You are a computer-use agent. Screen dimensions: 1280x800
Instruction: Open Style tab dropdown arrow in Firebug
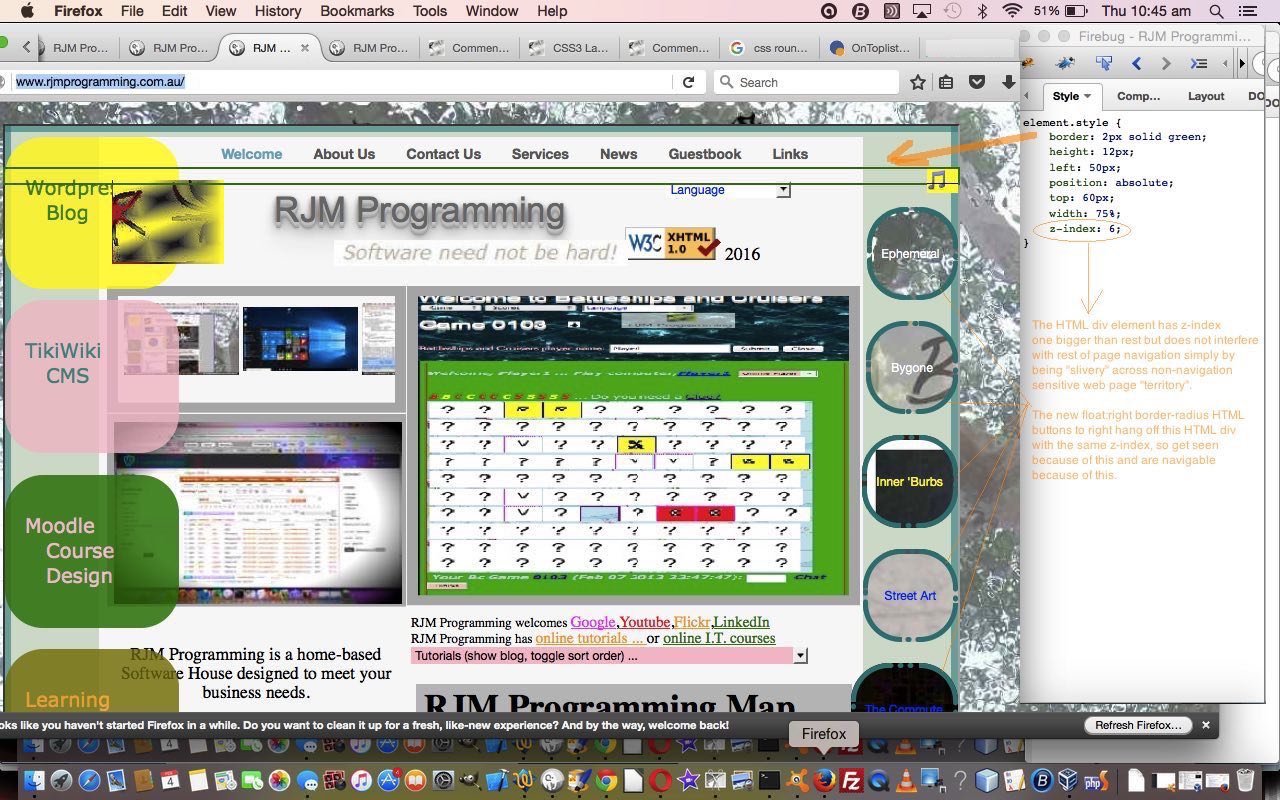pos(1087,96)
